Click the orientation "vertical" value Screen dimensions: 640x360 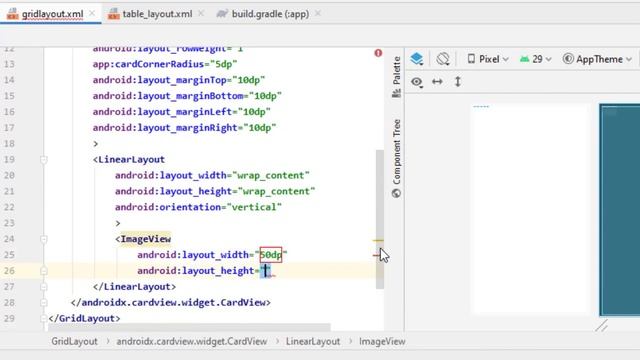click(254, 207)
